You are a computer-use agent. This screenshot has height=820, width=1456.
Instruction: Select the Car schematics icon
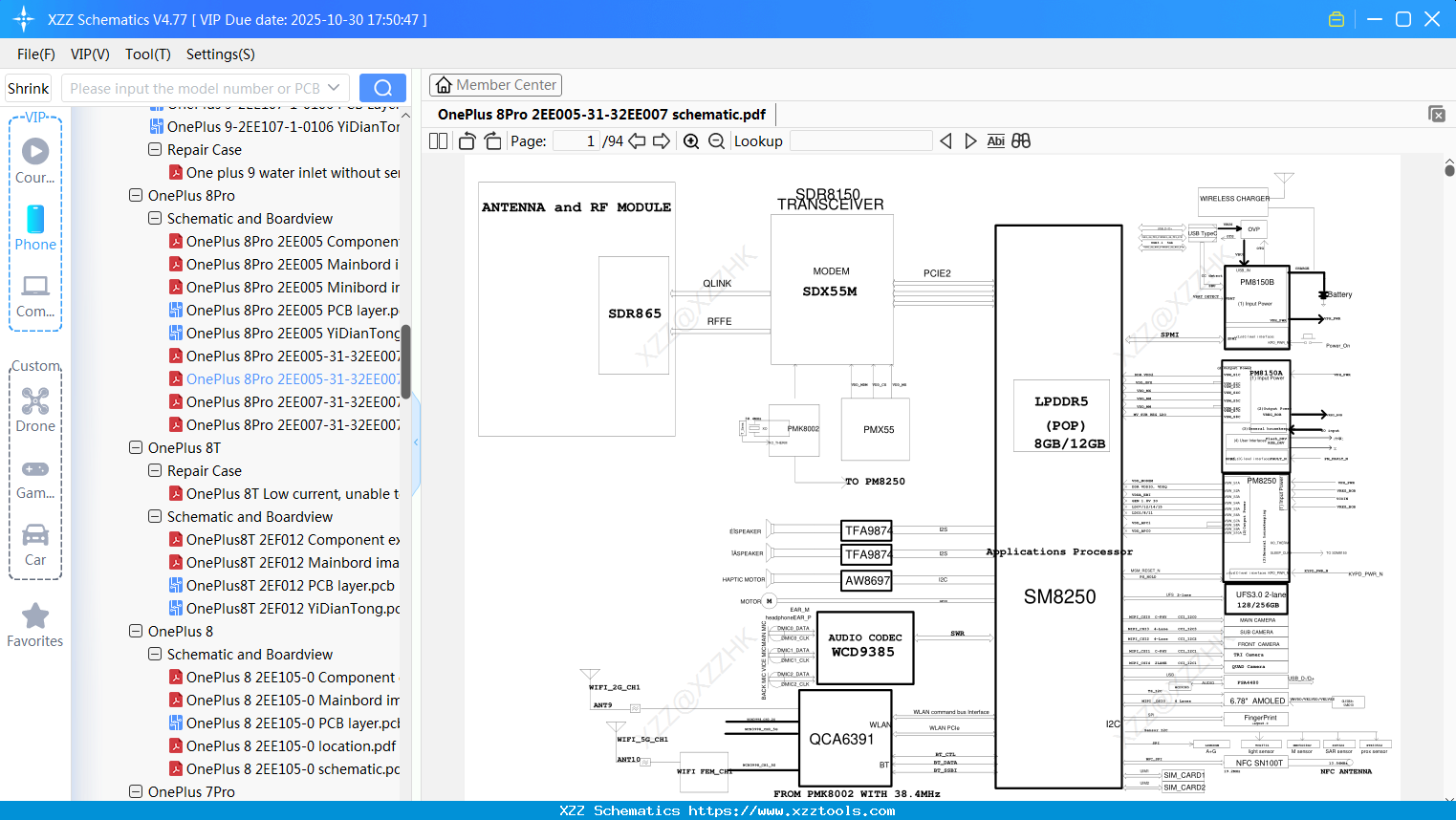34,534
